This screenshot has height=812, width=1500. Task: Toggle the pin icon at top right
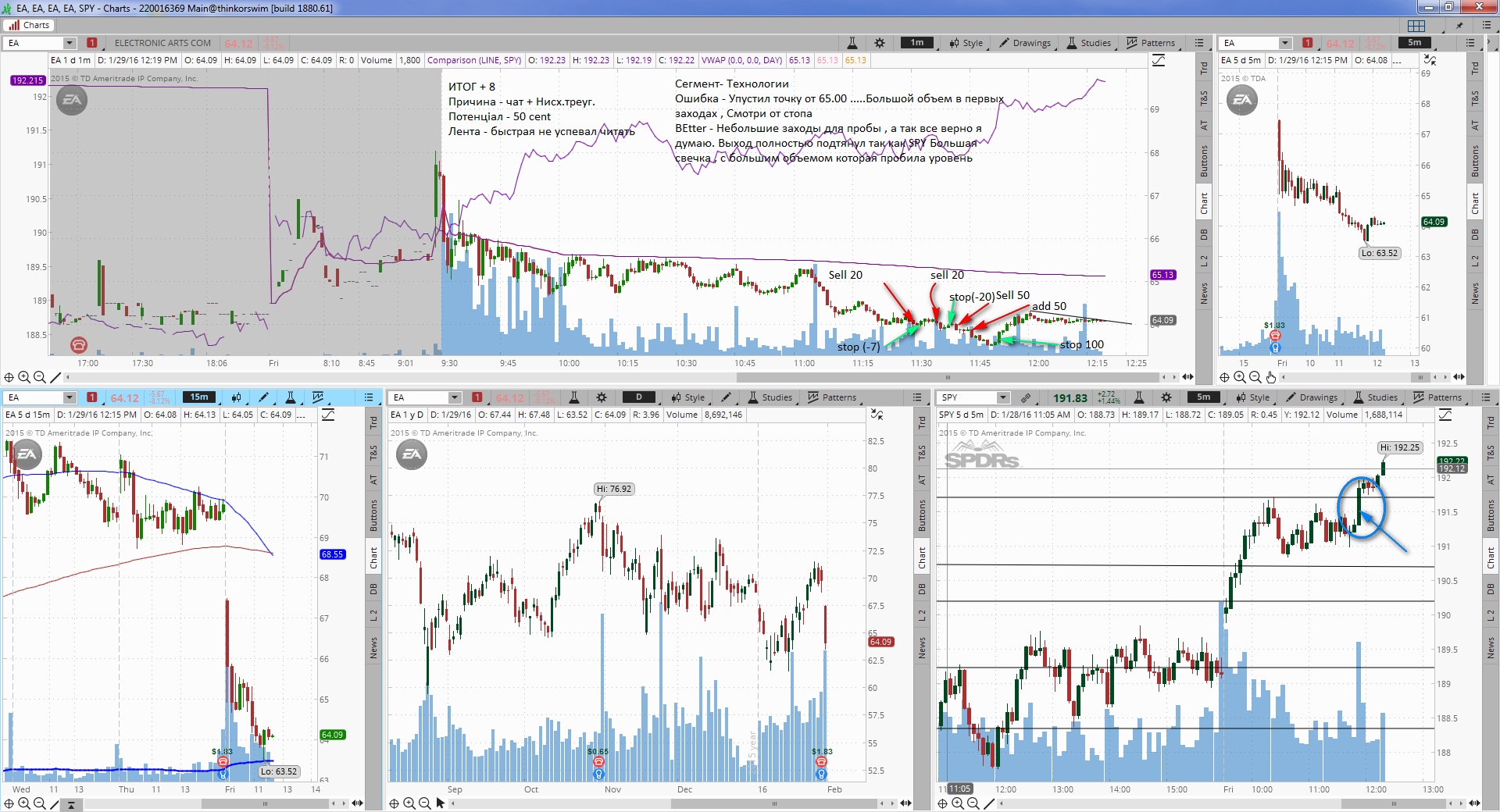click(1459, 25)
